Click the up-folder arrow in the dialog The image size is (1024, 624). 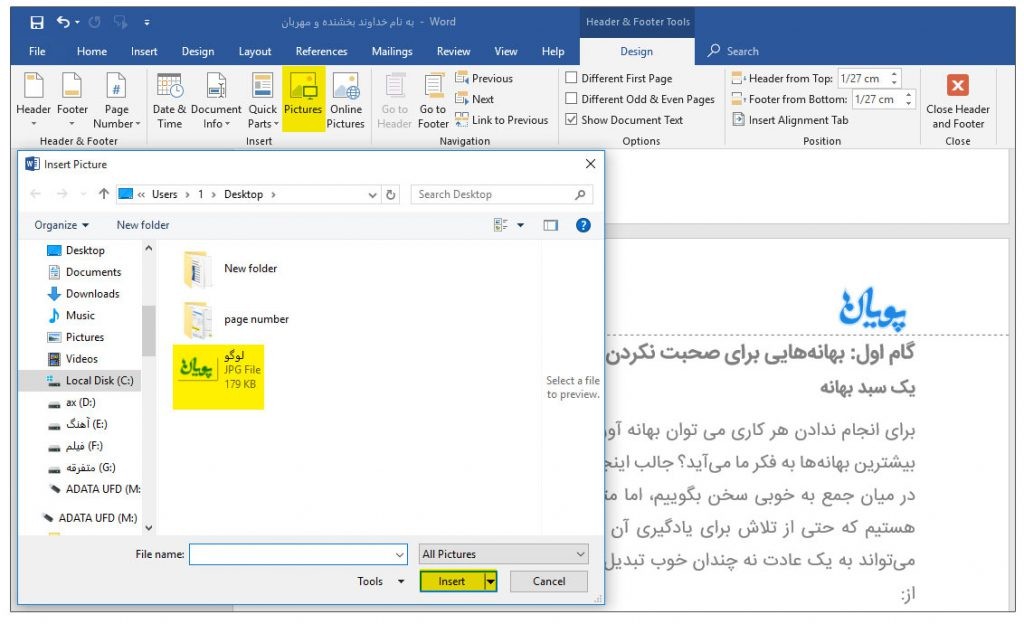[103, 195]
